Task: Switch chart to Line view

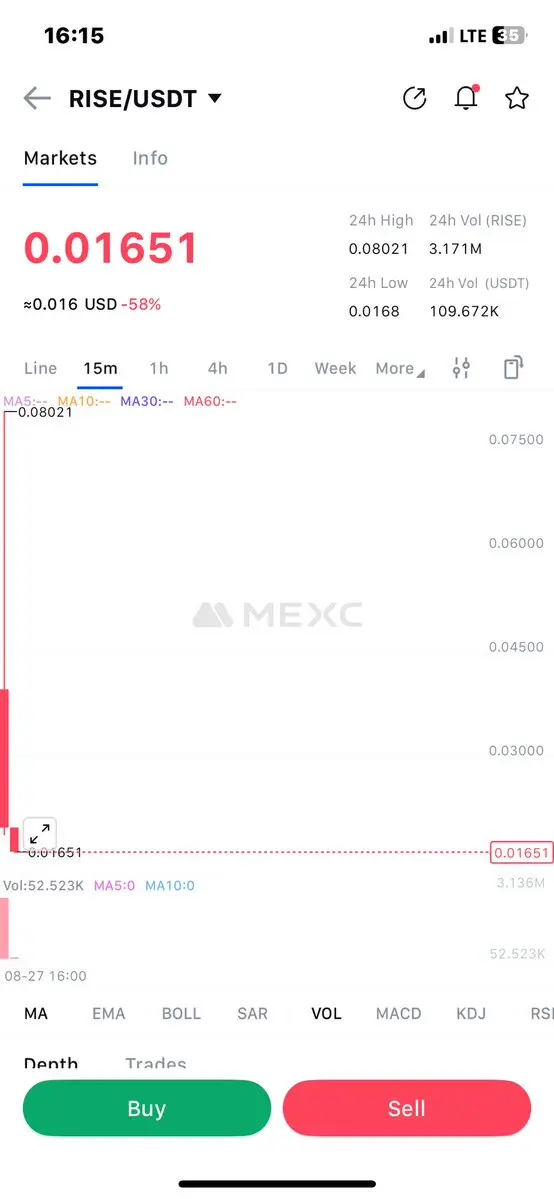Action: pyautogui.click(x=41, y=369)
